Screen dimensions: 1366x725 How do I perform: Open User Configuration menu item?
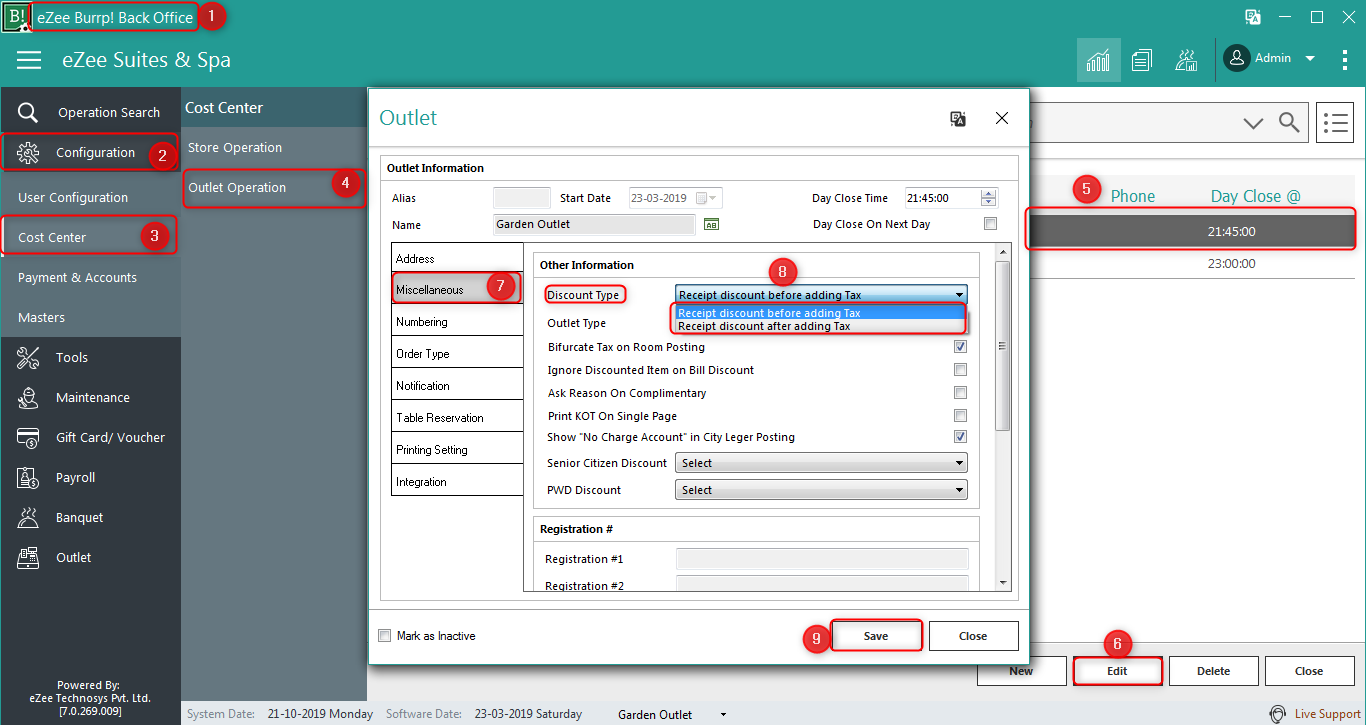(x=90, y=198)
